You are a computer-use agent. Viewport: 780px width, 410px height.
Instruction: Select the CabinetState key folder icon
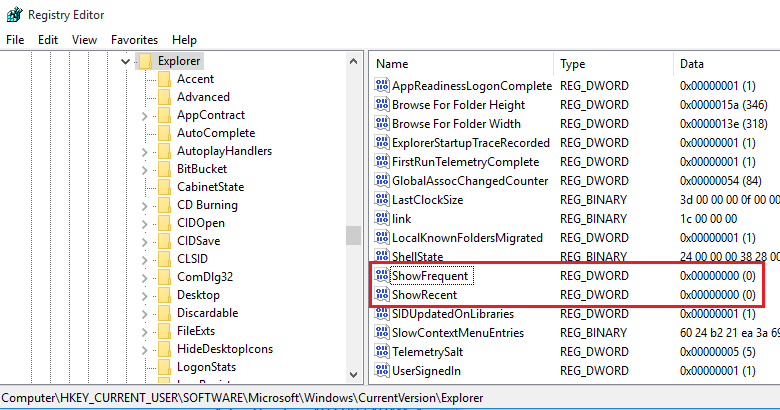[164, 187]
